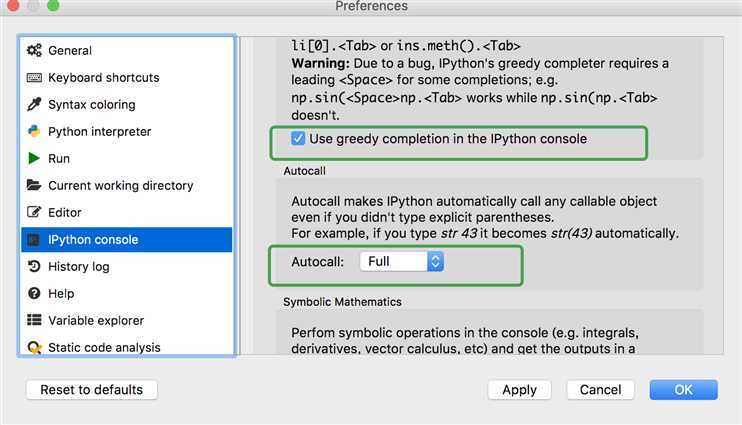
Task: Click the Autocall section heading
Action: coord(304,171)
